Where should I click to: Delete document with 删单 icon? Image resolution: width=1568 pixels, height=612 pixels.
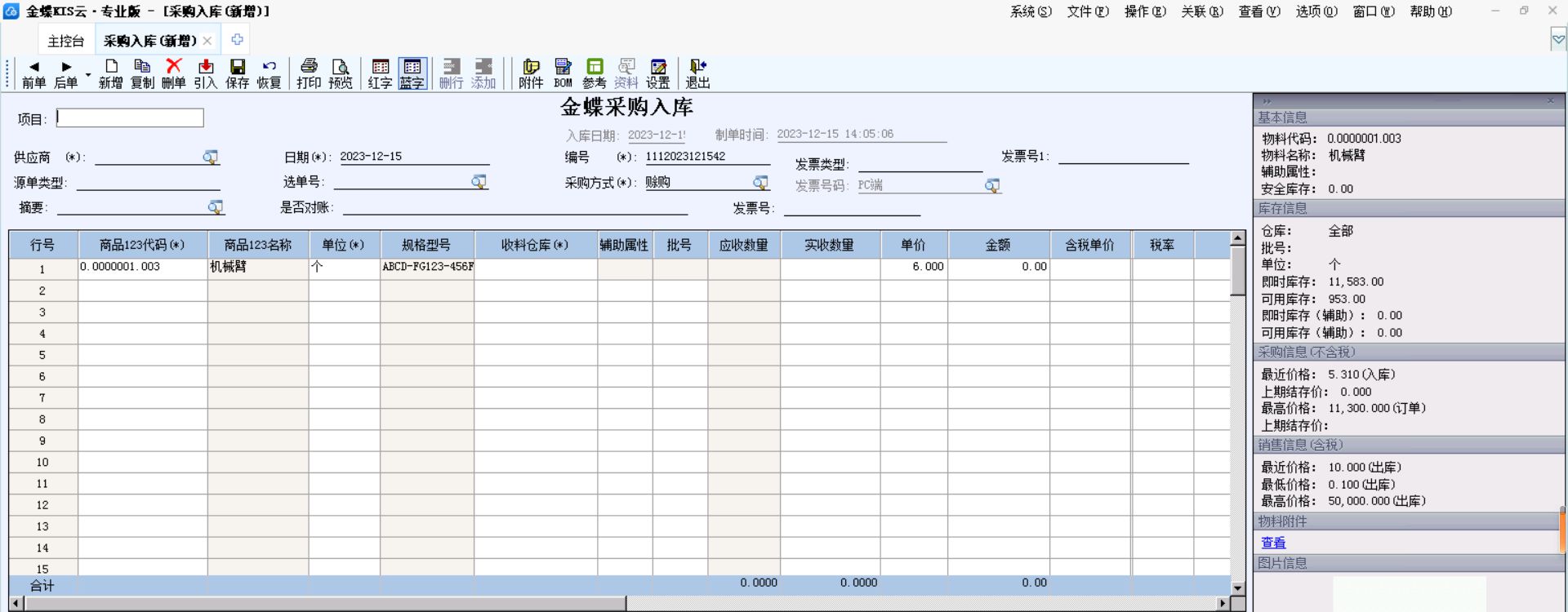(x=173, y=73)
